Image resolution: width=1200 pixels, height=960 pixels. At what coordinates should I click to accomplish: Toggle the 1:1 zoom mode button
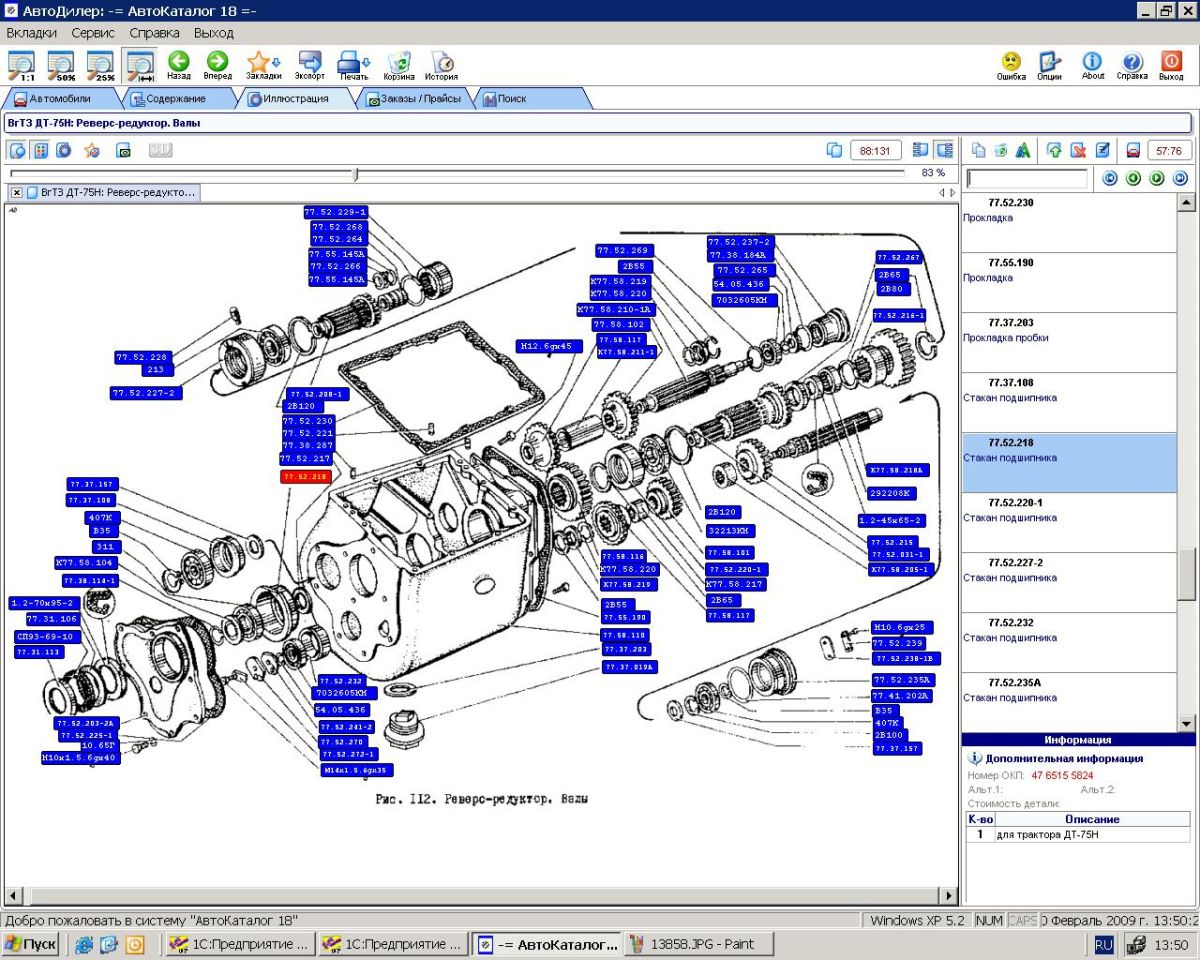point(21,65)
